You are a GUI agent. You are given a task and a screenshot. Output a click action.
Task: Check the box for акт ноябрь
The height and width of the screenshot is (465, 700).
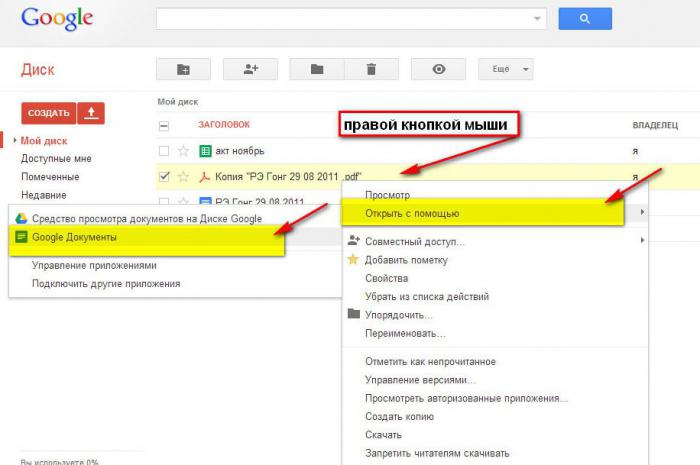tap(164, 151)
